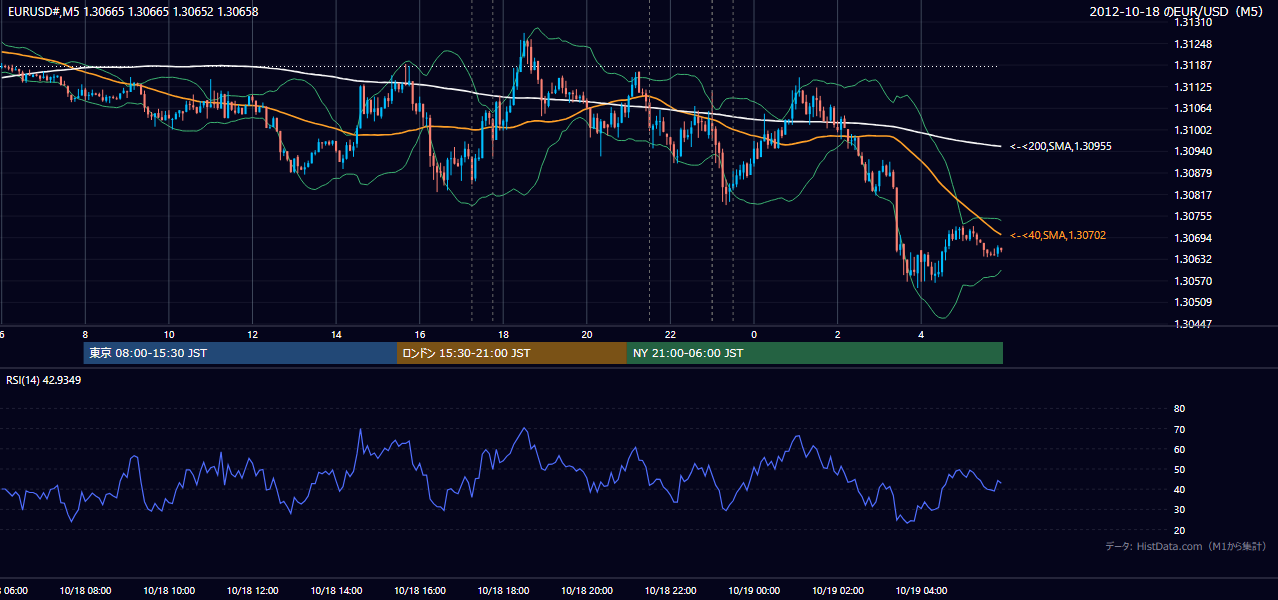Image resolution: width=1278 pixels, height=600 pixels.
Task: Click RSI scale value 50
Action: (1179, 469)
